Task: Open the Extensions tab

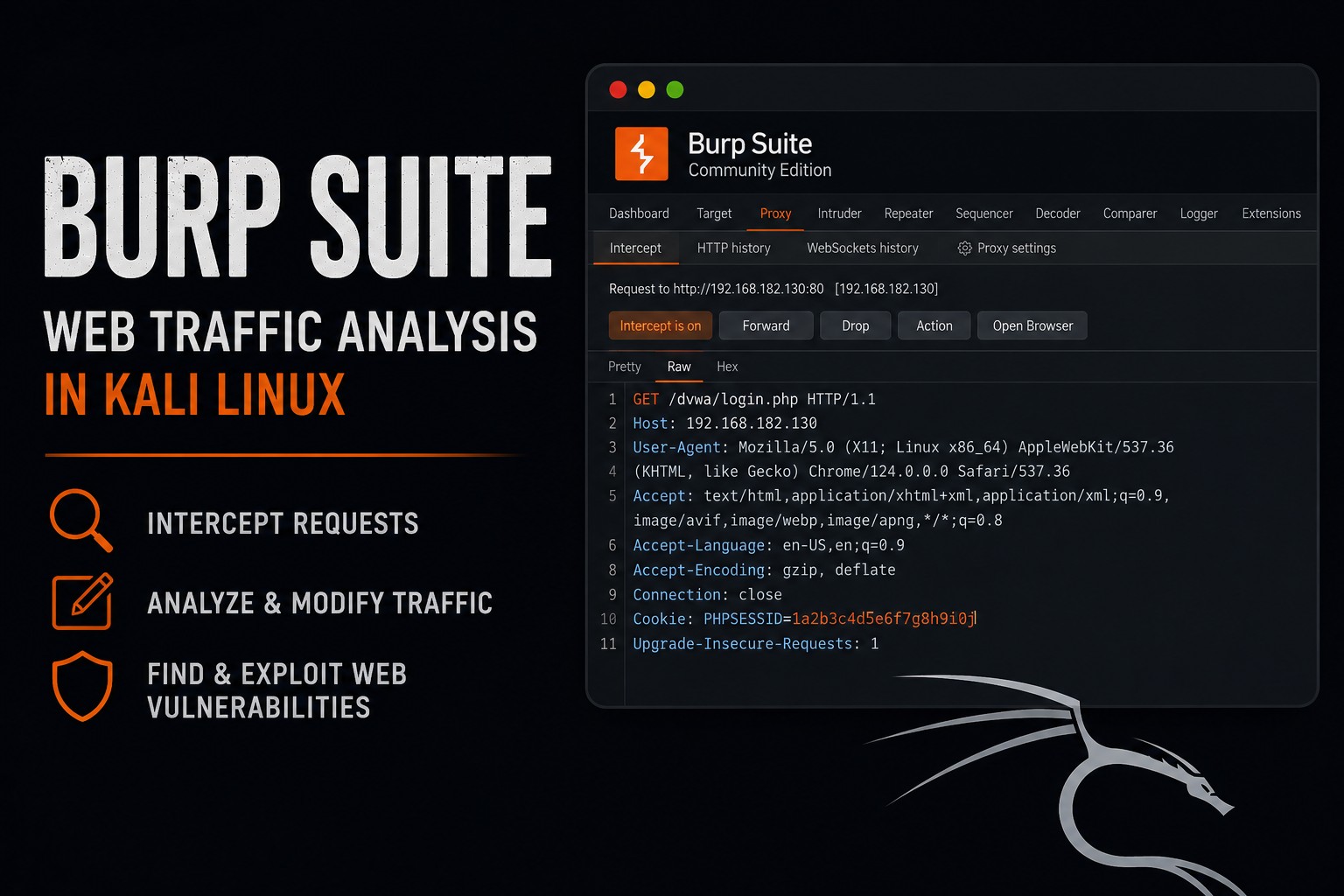Action: point(1271,213)
